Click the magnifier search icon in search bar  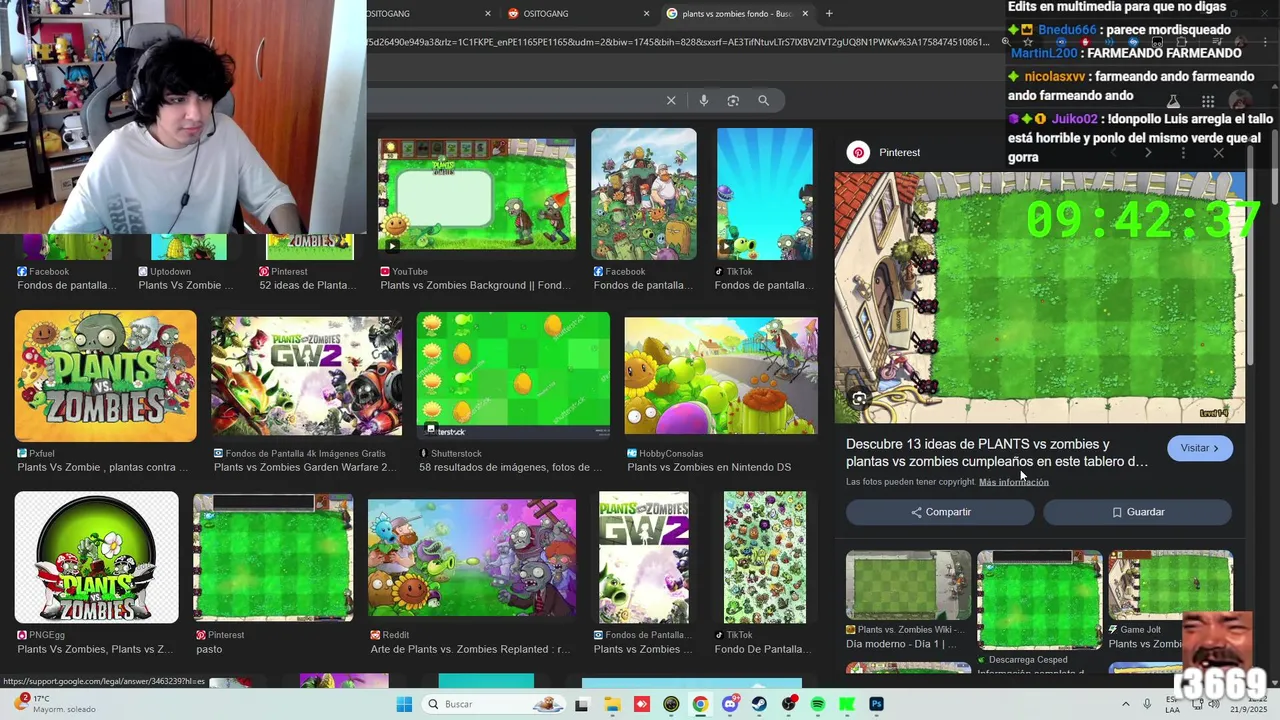763,100
